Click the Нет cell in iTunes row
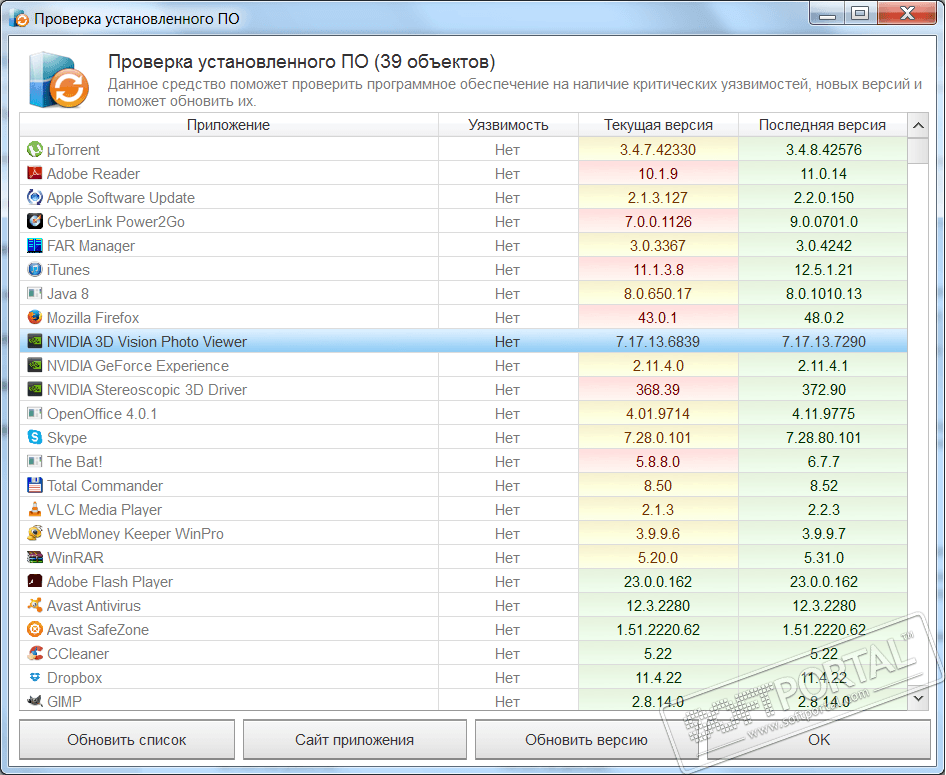 click(507, 270)
